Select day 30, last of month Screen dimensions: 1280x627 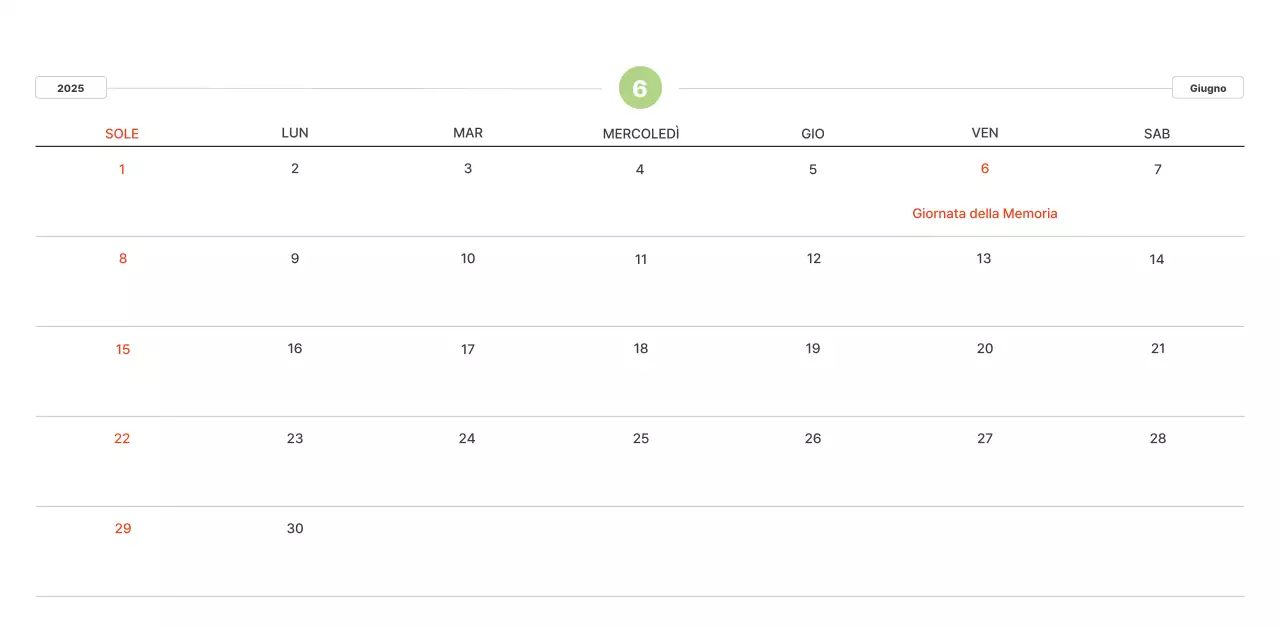(x=295, y=529)
